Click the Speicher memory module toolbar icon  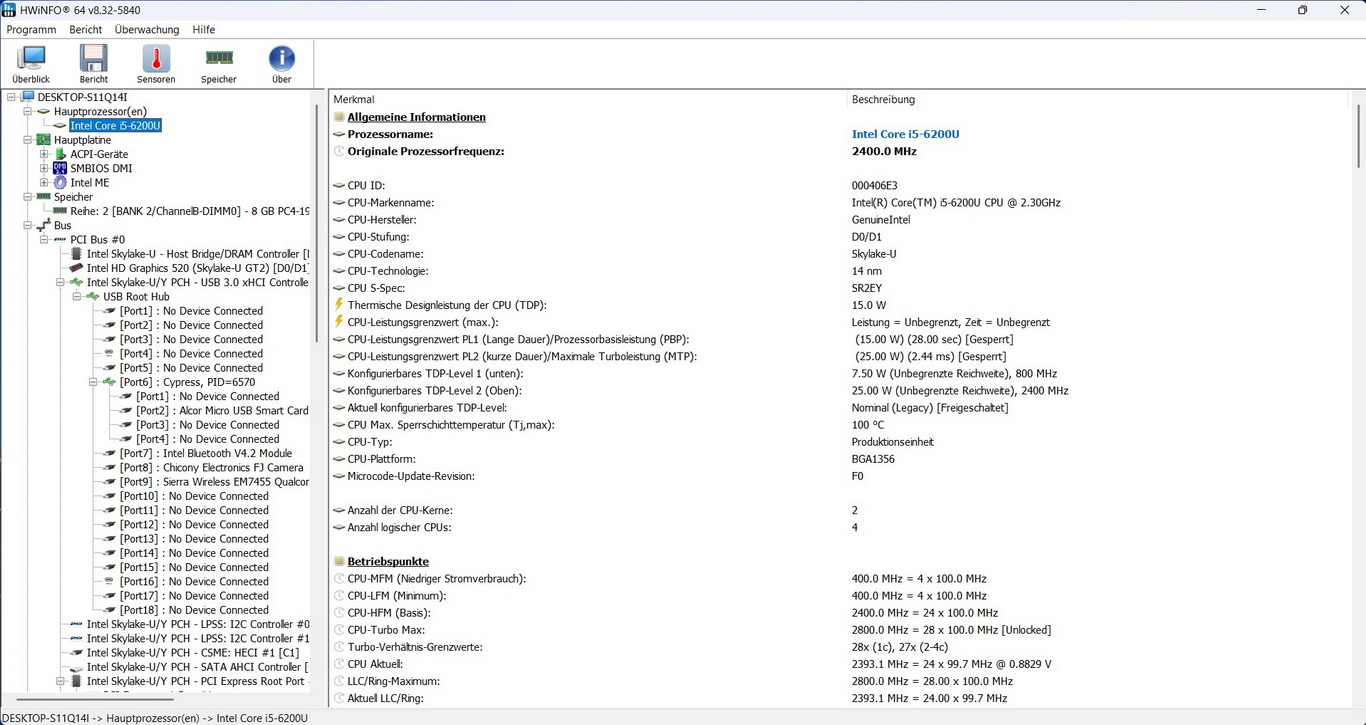pos(219,64)
